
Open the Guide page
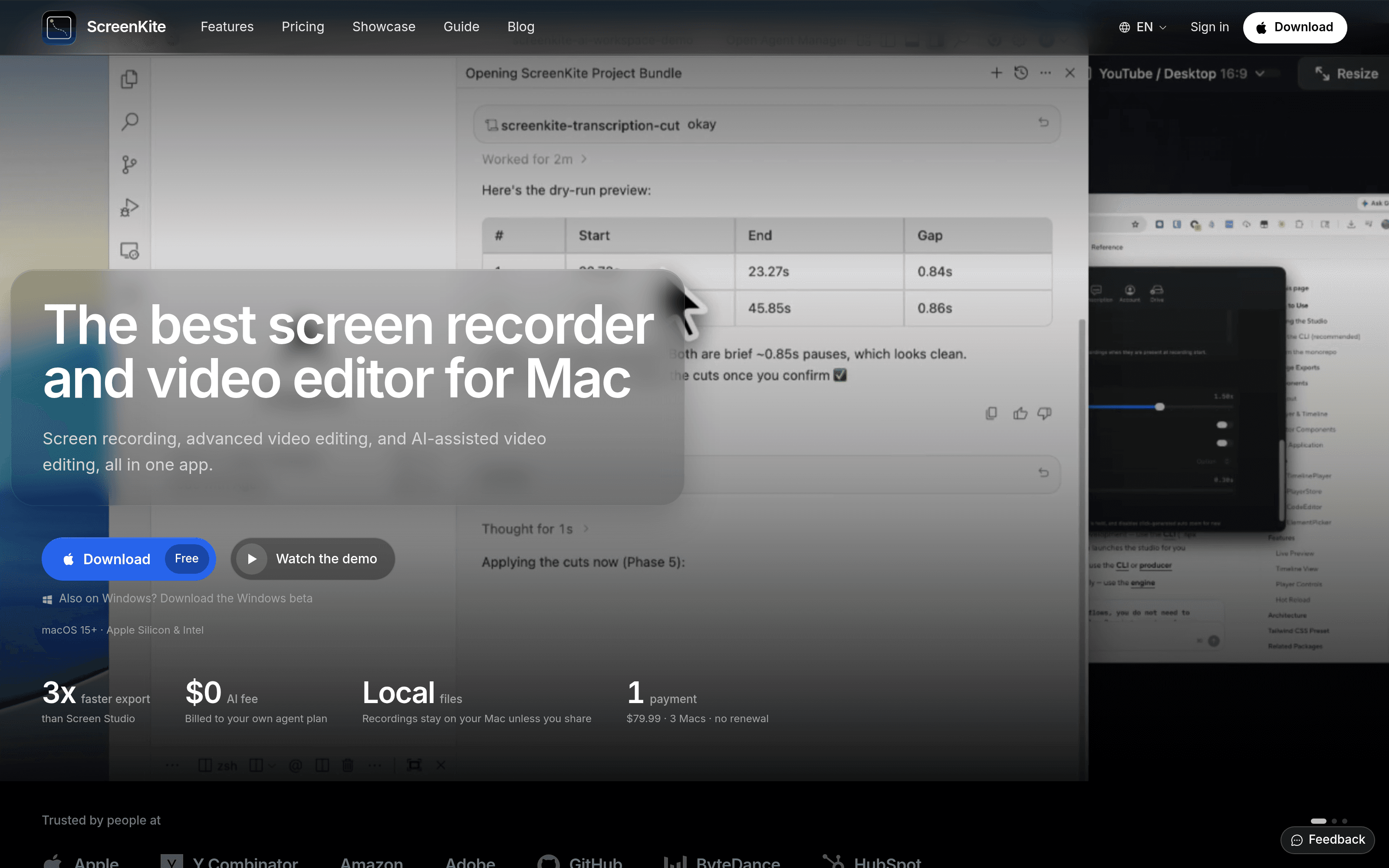click(461, 27)
